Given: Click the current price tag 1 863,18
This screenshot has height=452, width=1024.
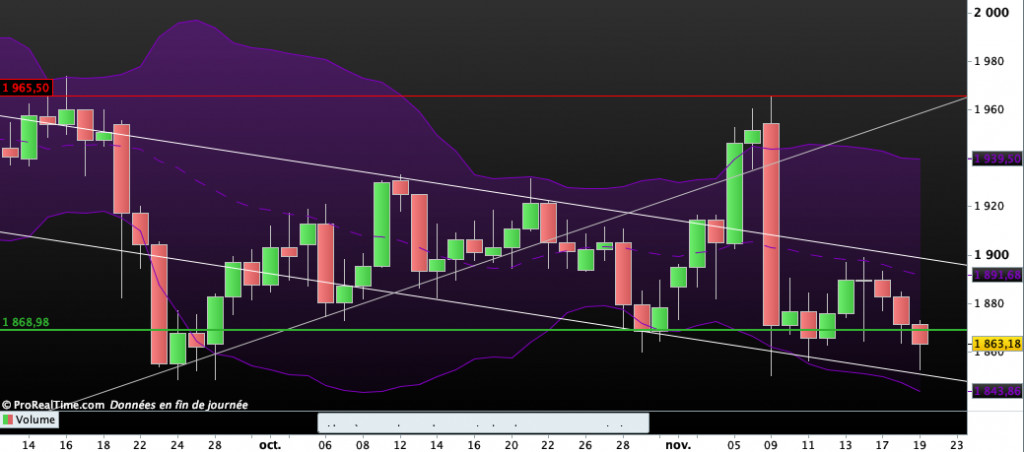Looking at the screenshot, I should click(996, 344).
